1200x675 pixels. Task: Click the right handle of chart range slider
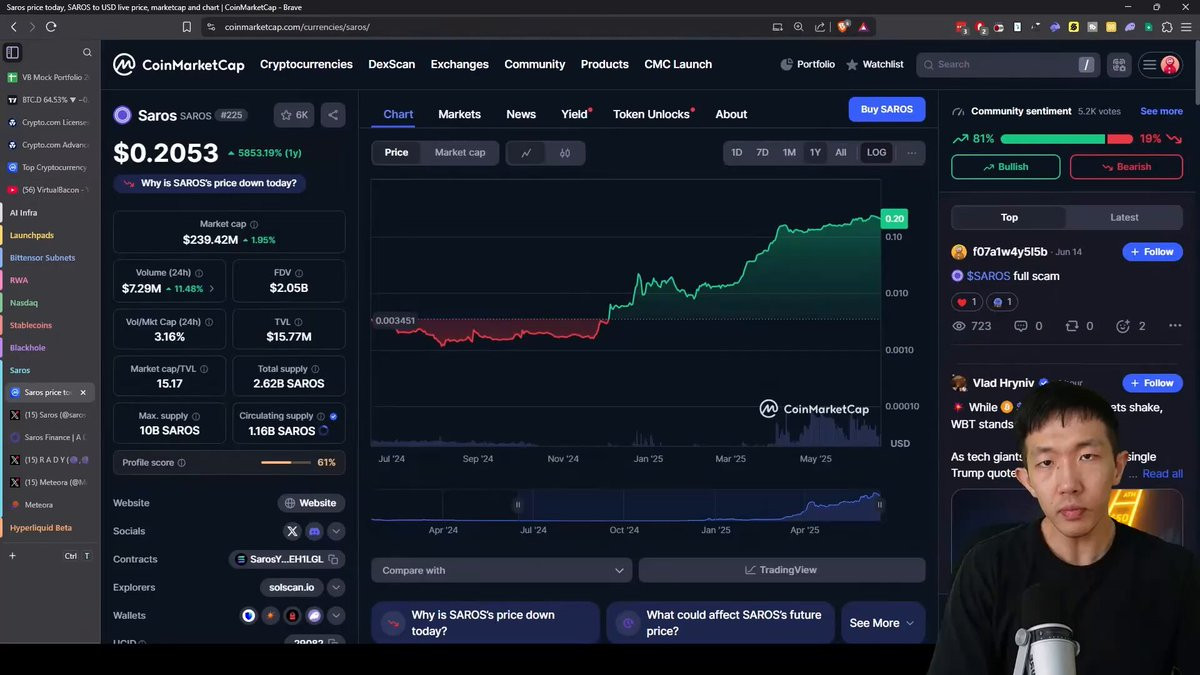(x=880, y=505)
